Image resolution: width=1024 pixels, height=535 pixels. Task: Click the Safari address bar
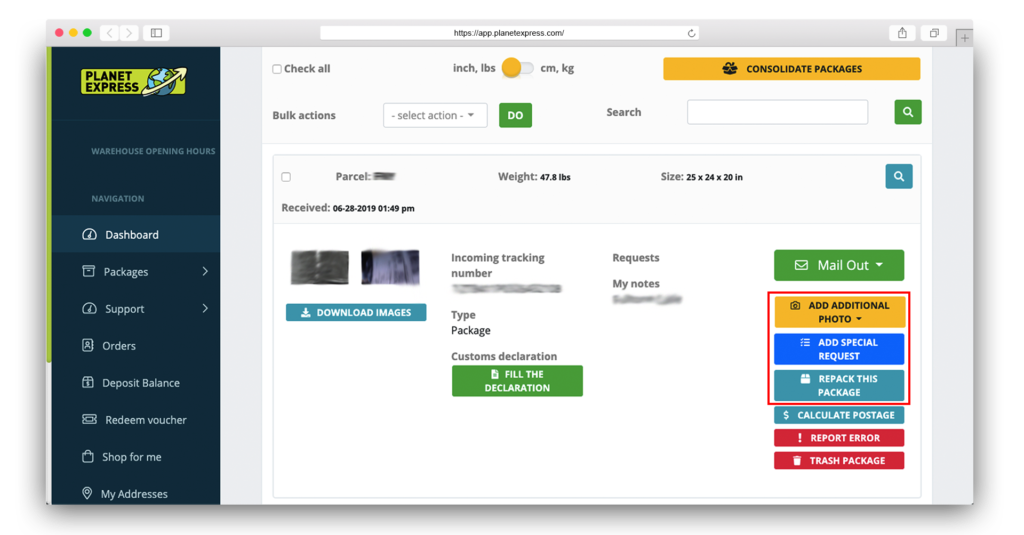509,33
